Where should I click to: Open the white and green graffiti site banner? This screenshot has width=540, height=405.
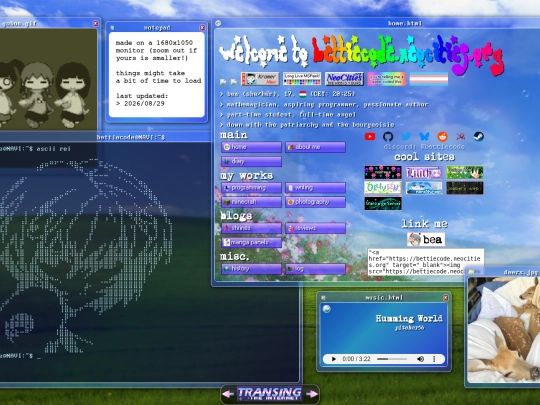coord(383,188)
